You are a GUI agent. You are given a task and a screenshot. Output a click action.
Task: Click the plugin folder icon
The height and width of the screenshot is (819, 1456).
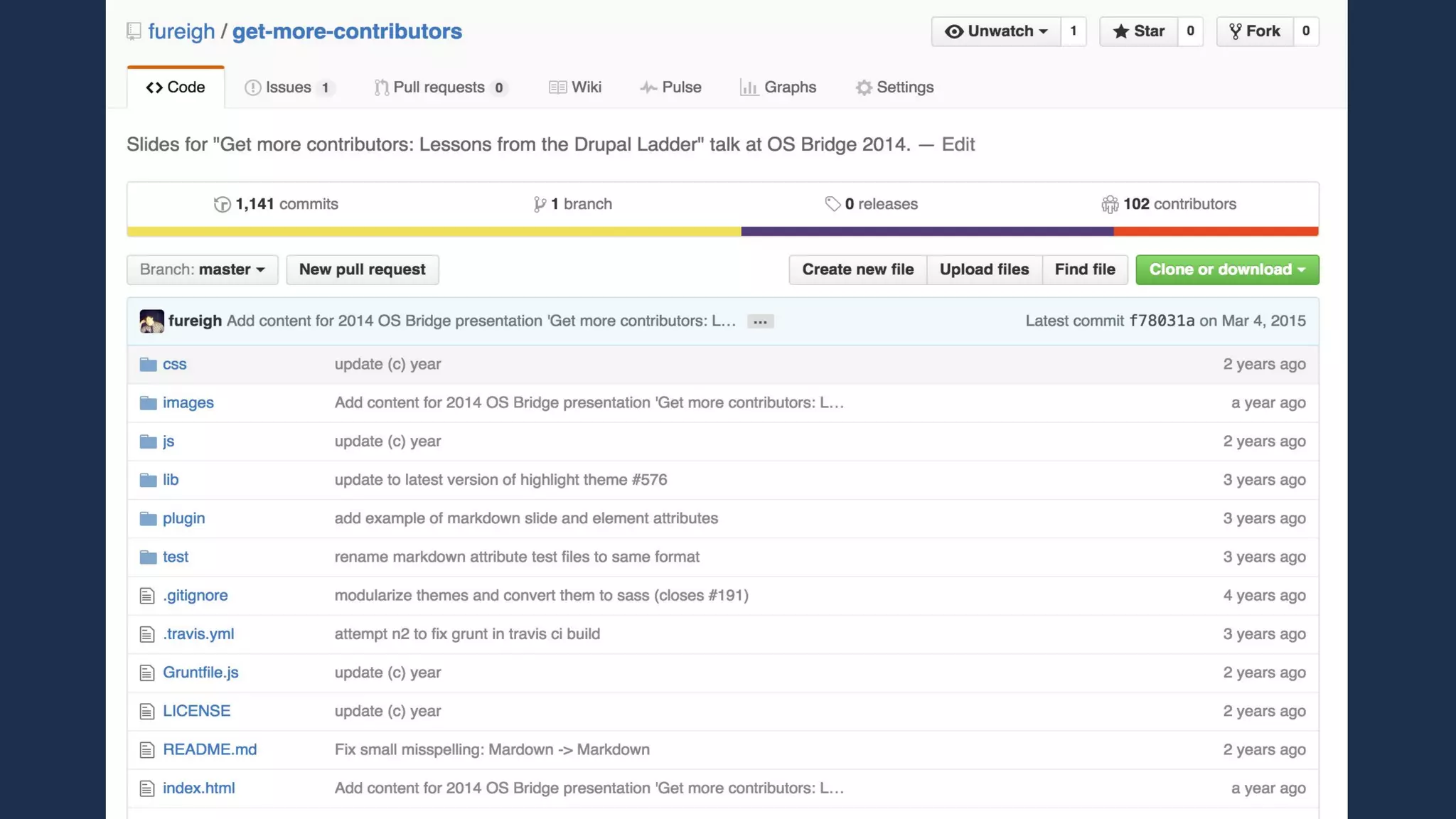click(148, 519)
